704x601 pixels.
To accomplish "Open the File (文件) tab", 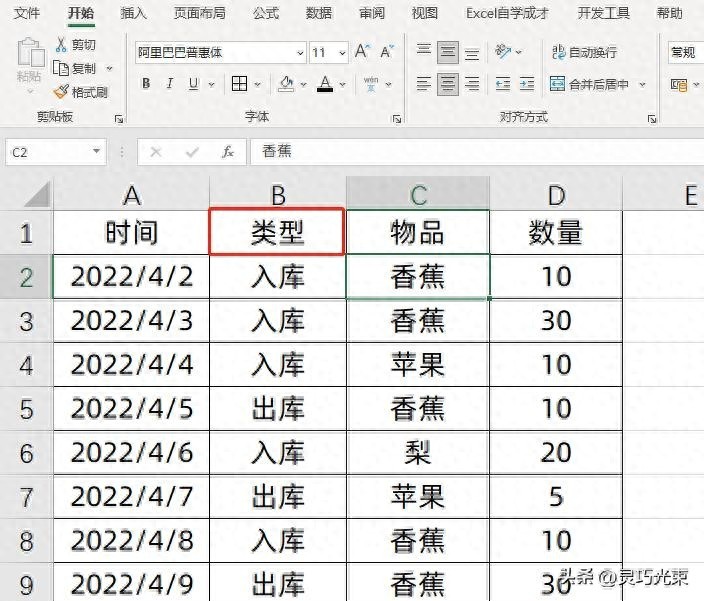I will 26,13.
